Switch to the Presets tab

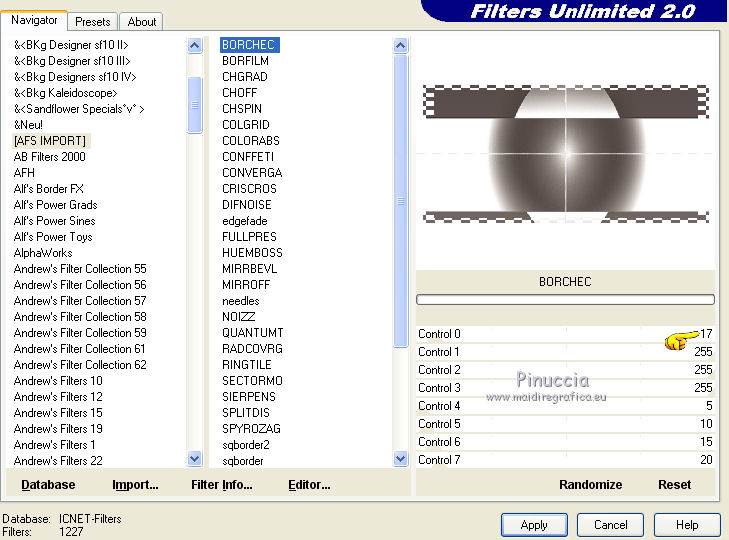[x=93, y=21]
